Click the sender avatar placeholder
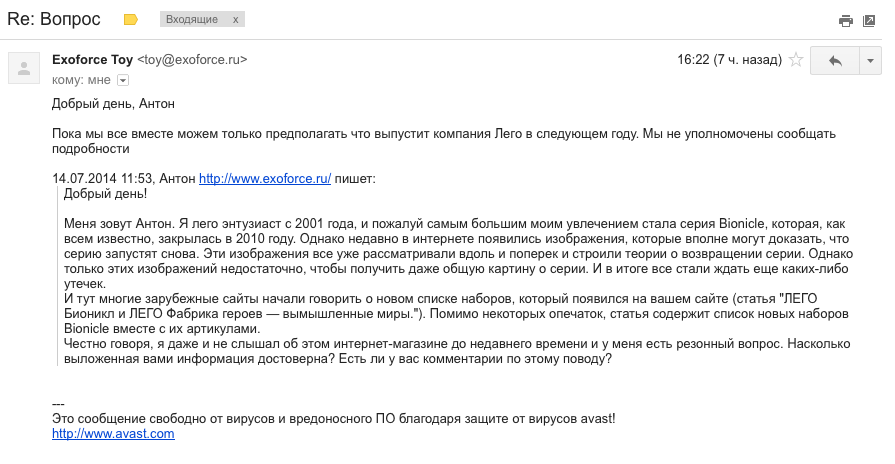 point(24,68)
